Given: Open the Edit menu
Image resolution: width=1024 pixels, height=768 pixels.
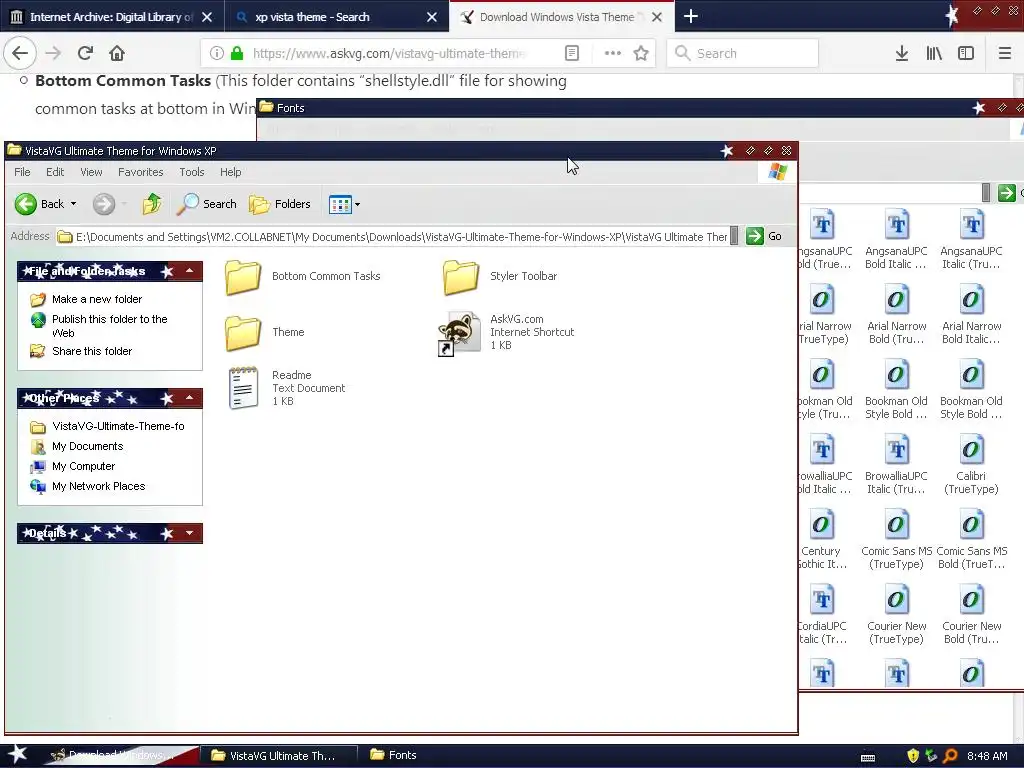Looking at the screenshot, I should (x=55, y=172).
